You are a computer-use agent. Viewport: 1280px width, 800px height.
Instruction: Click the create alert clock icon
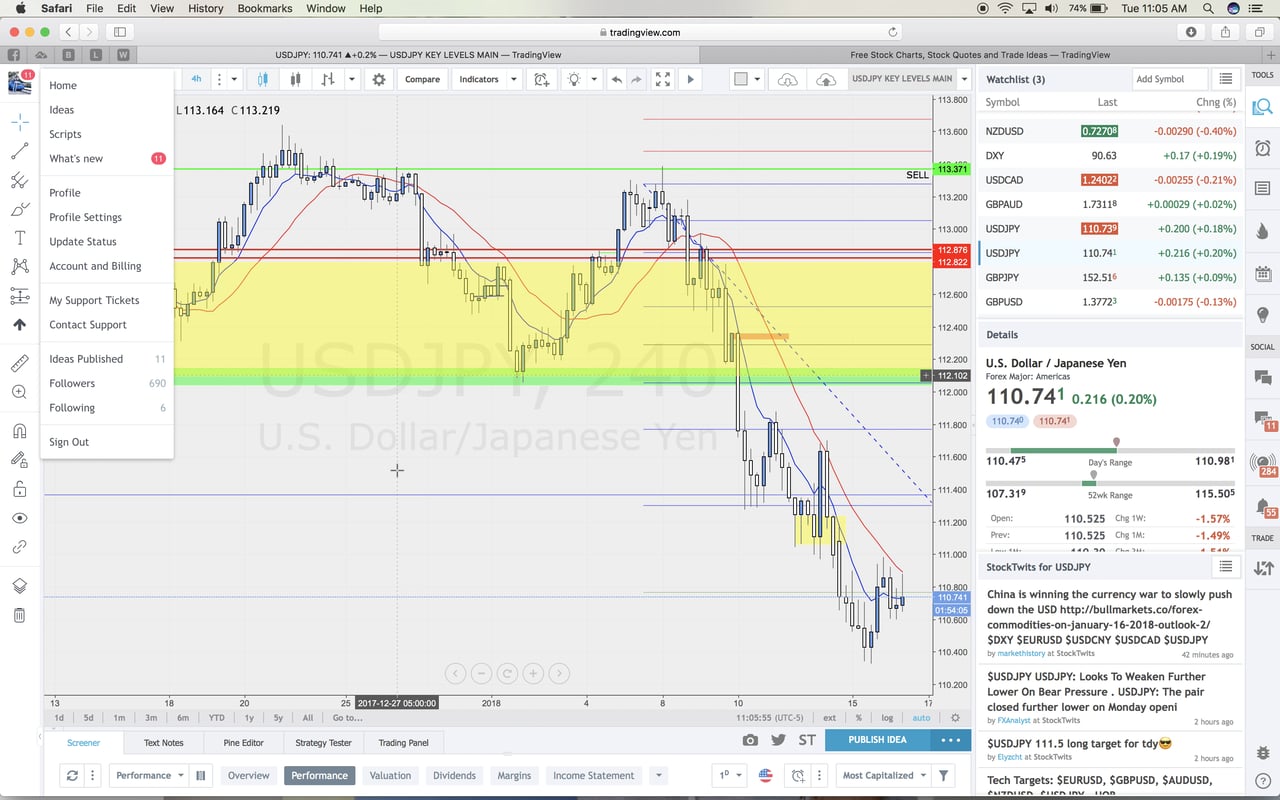[541, 79]
